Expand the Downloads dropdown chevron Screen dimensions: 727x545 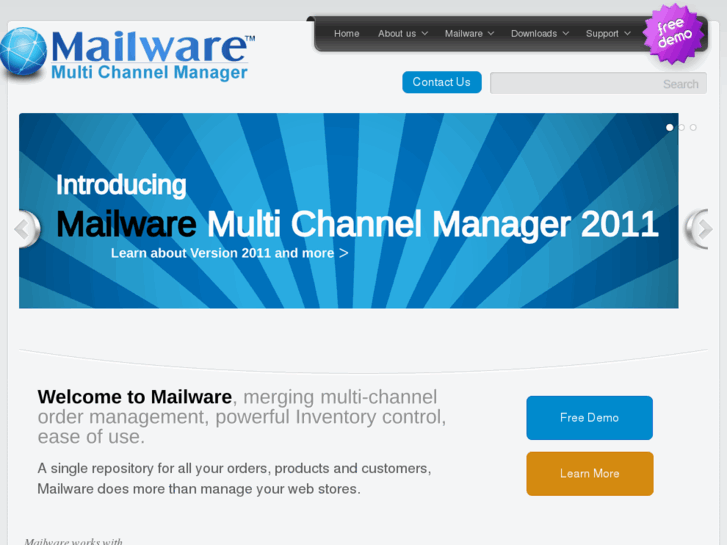point(566,33)
